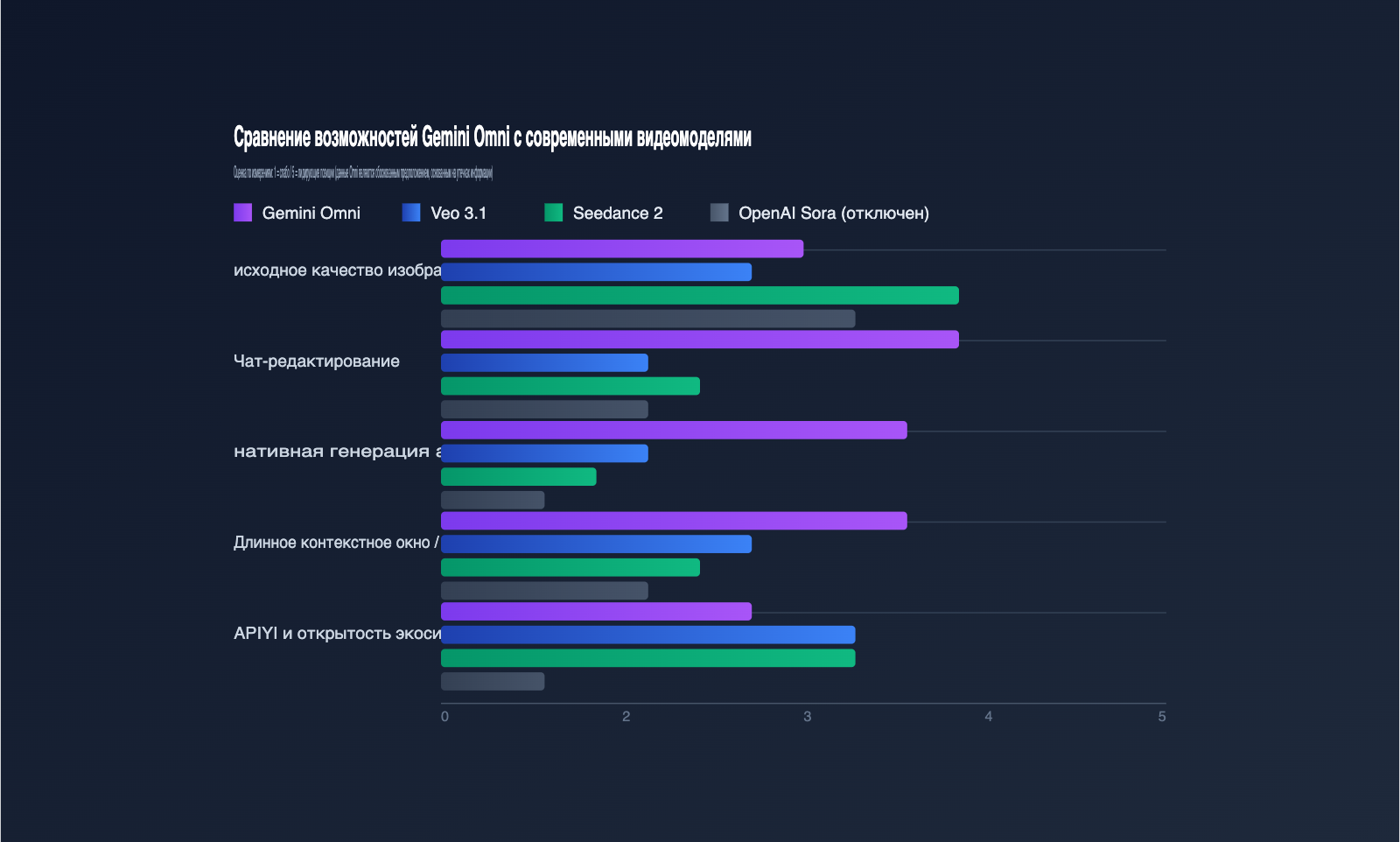This screenshot has width=1400, height=842.
Task: Click the x-axis tick label 5
Action: pos(1162,717)
